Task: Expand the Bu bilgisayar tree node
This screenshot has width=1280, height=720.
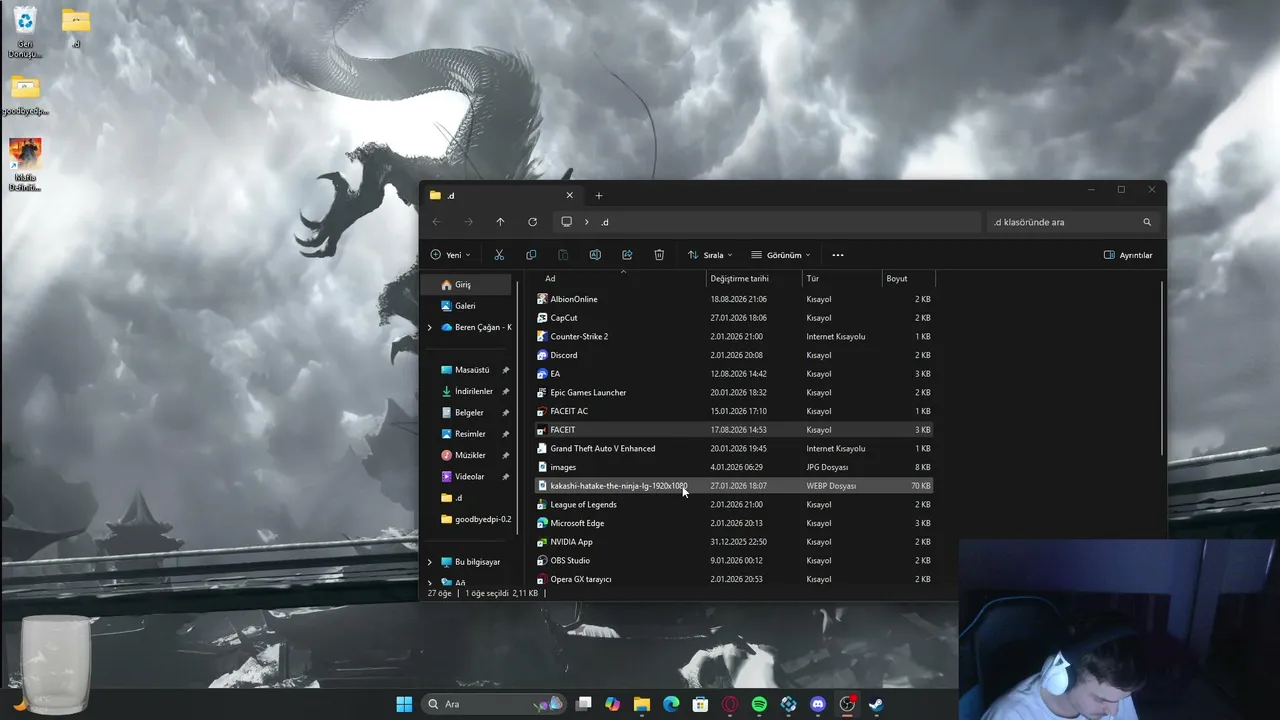Action: click(x=430, y=562)
